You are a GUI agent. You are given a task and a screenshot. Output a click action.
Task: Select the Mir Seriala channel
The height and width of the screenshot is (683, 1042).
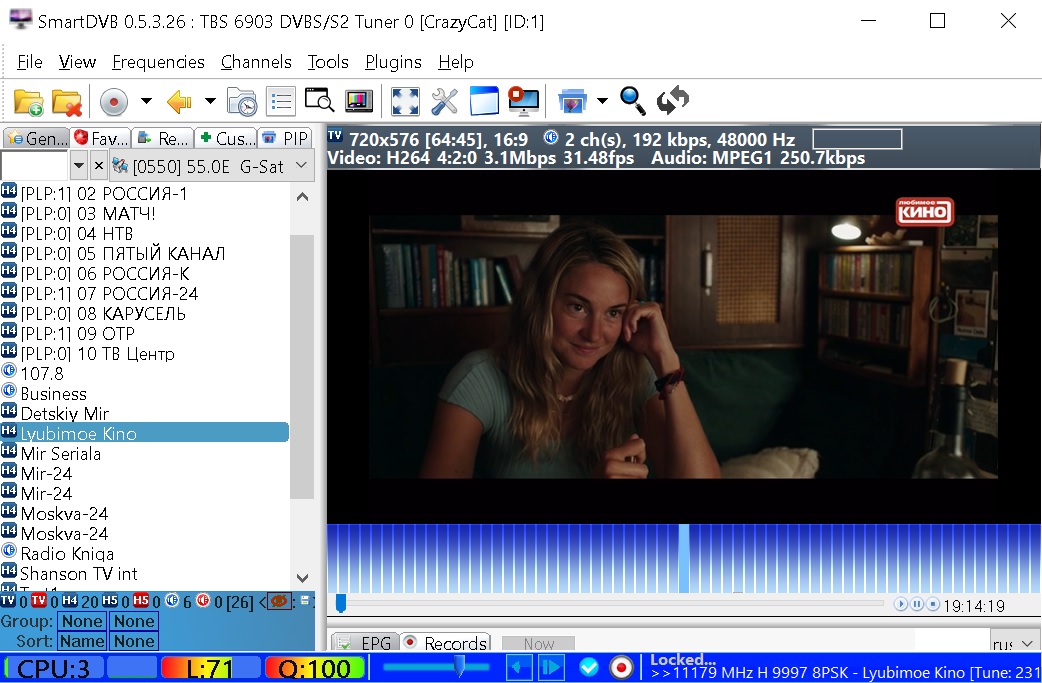click(145, 453)
